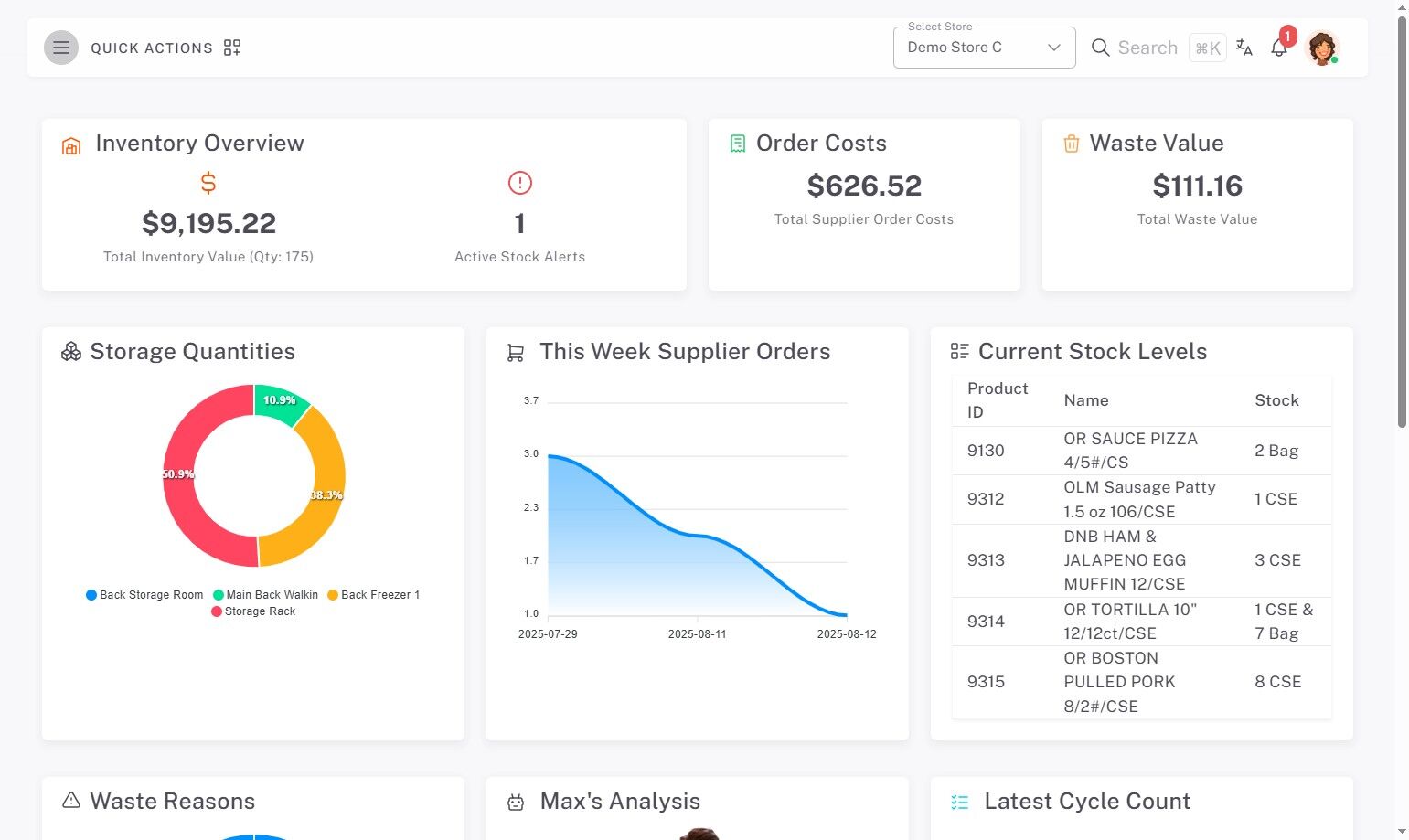
Task: Toggle Back Storage Room legend item
Action: click(144, 595)
